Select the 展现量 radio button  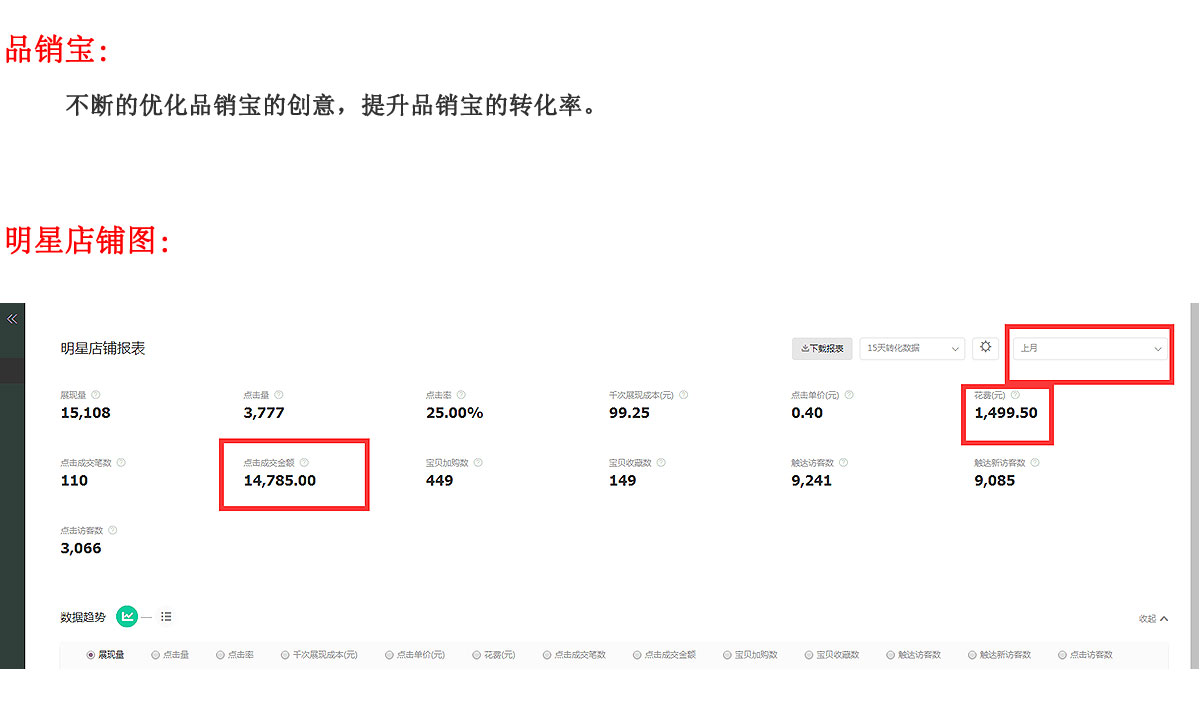pyautogui.click(x=91, y=655)
